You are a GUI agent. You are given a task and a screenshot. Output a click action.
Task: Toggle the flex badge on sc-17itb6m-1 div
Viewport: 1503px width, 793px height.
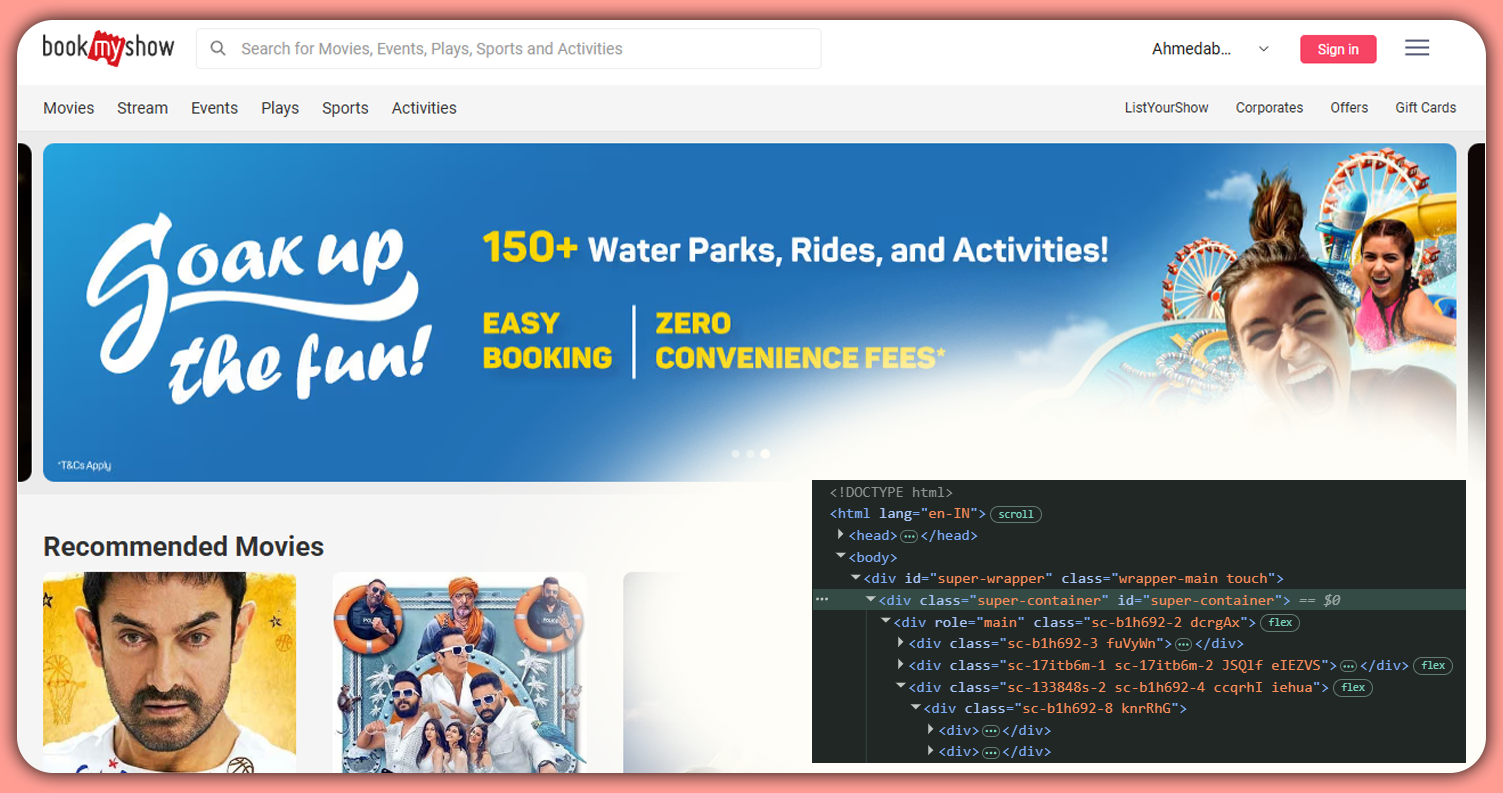1433,665
